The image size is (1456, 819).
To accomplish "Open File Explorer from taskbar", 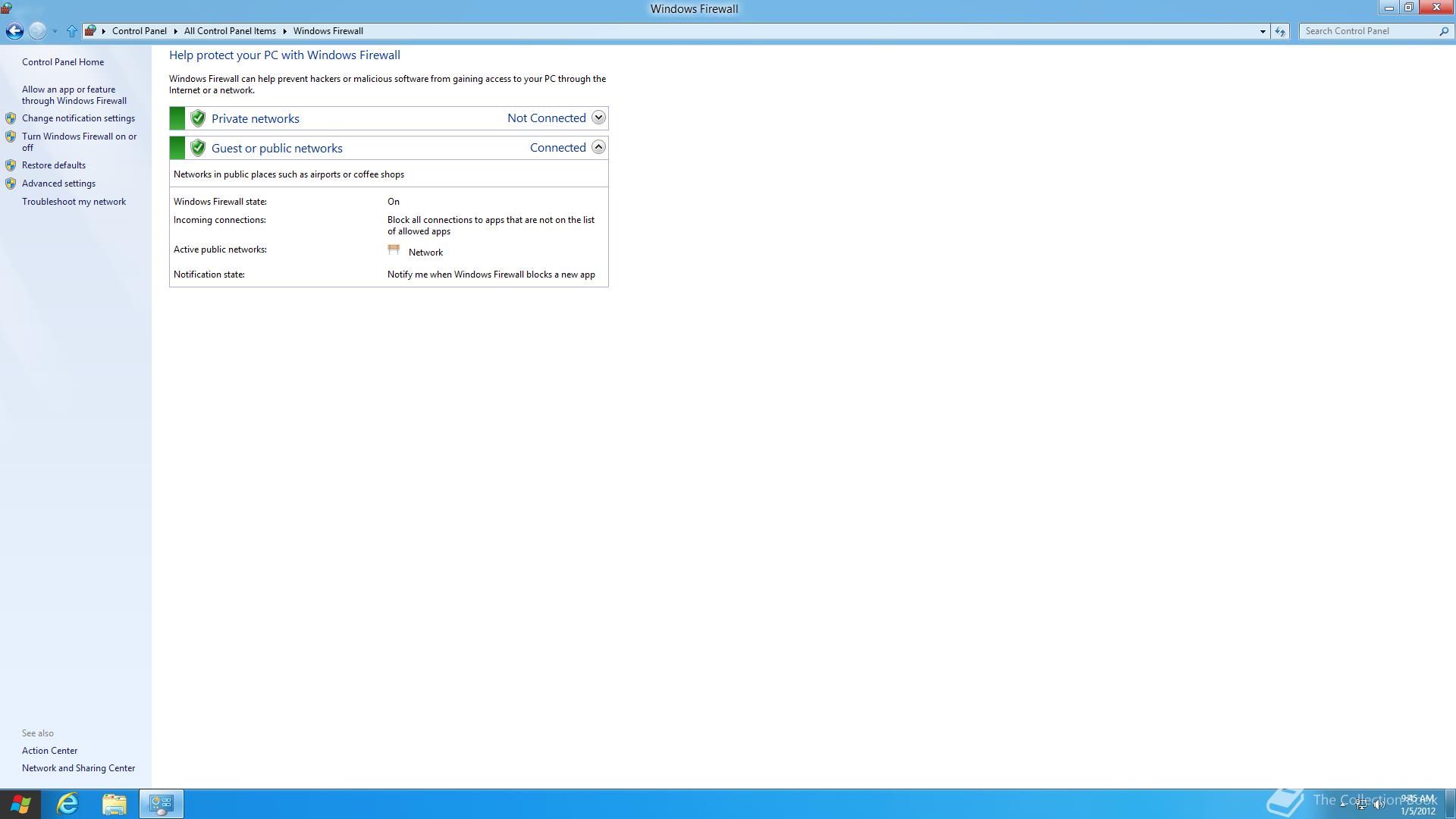I will point(115,804).
